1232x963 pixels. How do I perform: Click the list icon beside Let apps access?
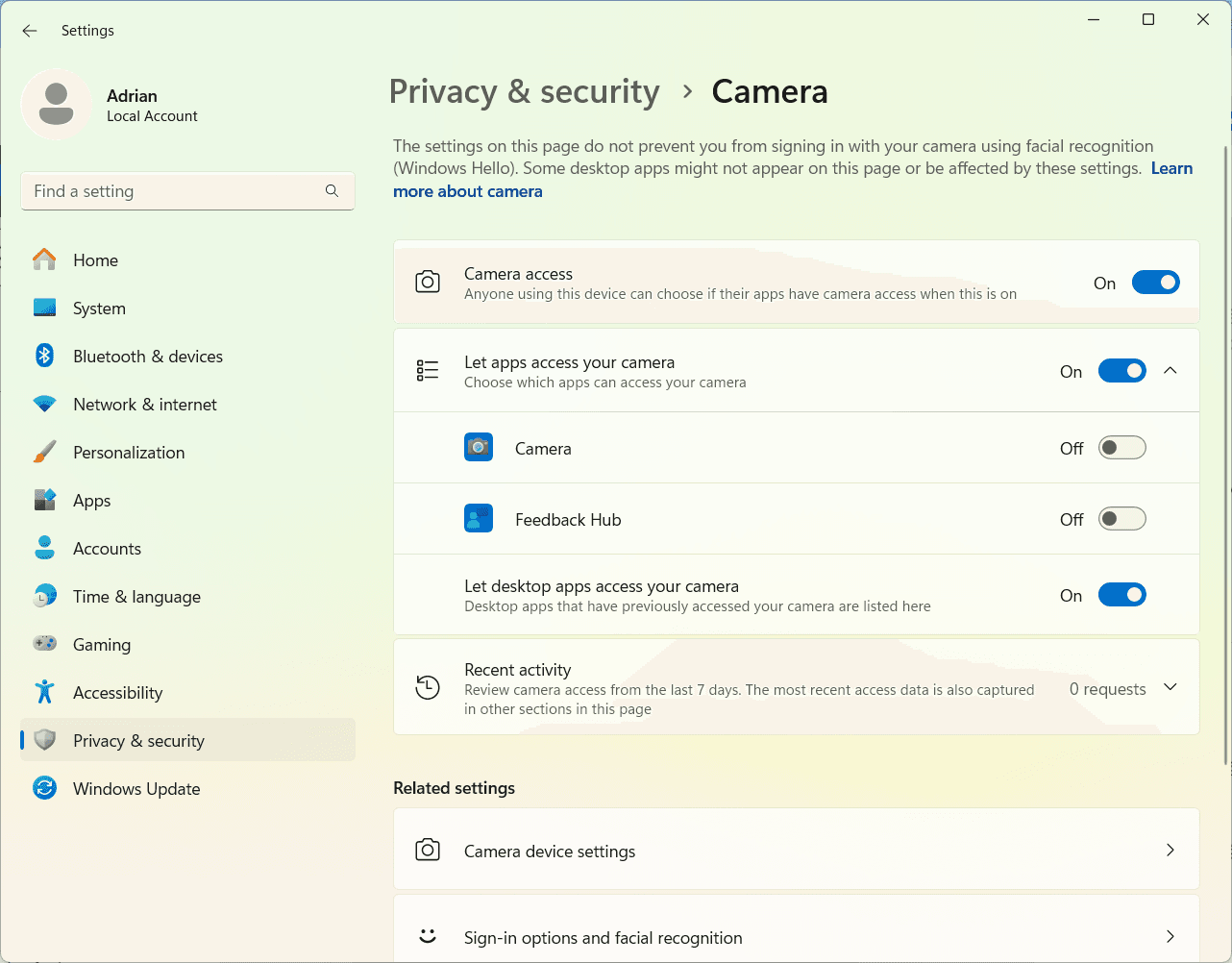428,370
